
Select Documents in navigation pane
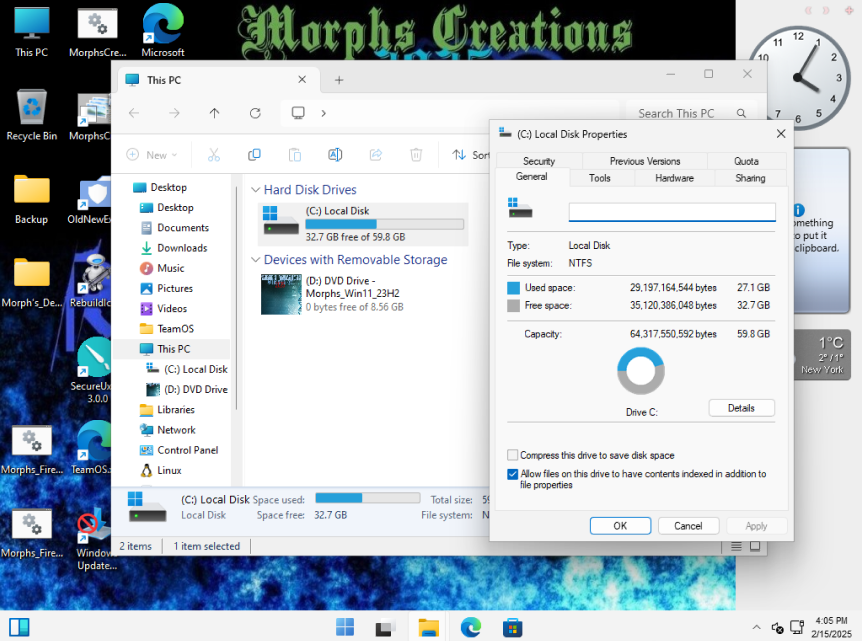(x=183, y=228)
